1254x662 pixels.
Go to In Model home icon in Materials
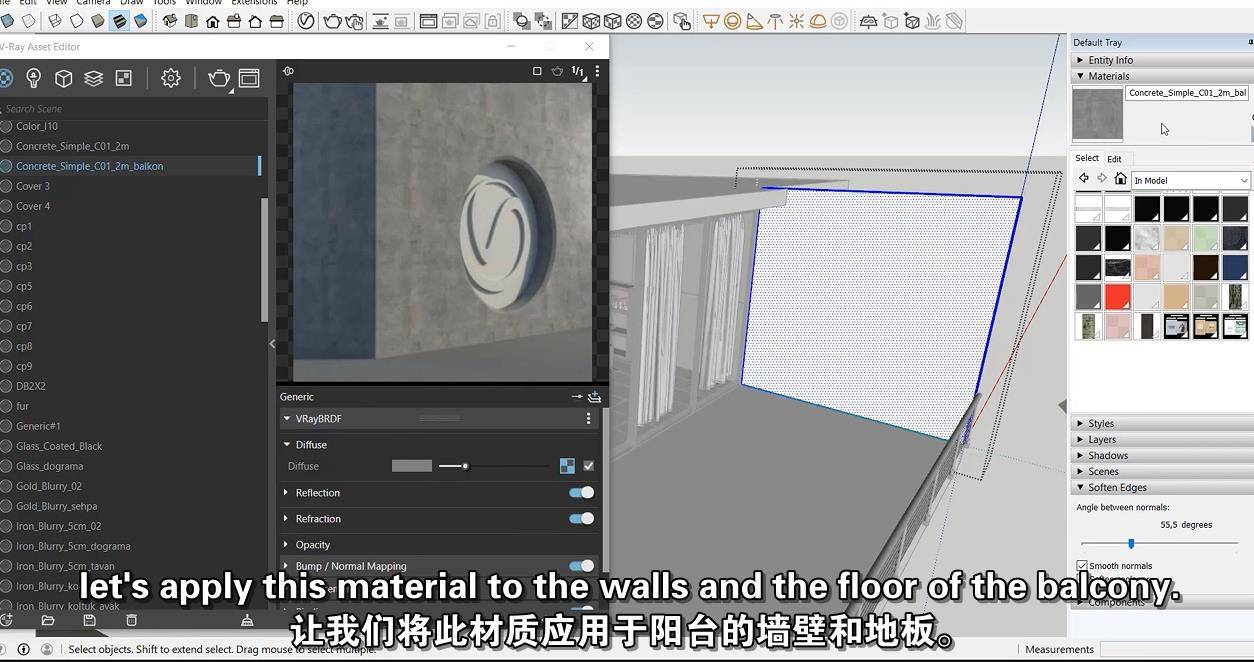1120,179
